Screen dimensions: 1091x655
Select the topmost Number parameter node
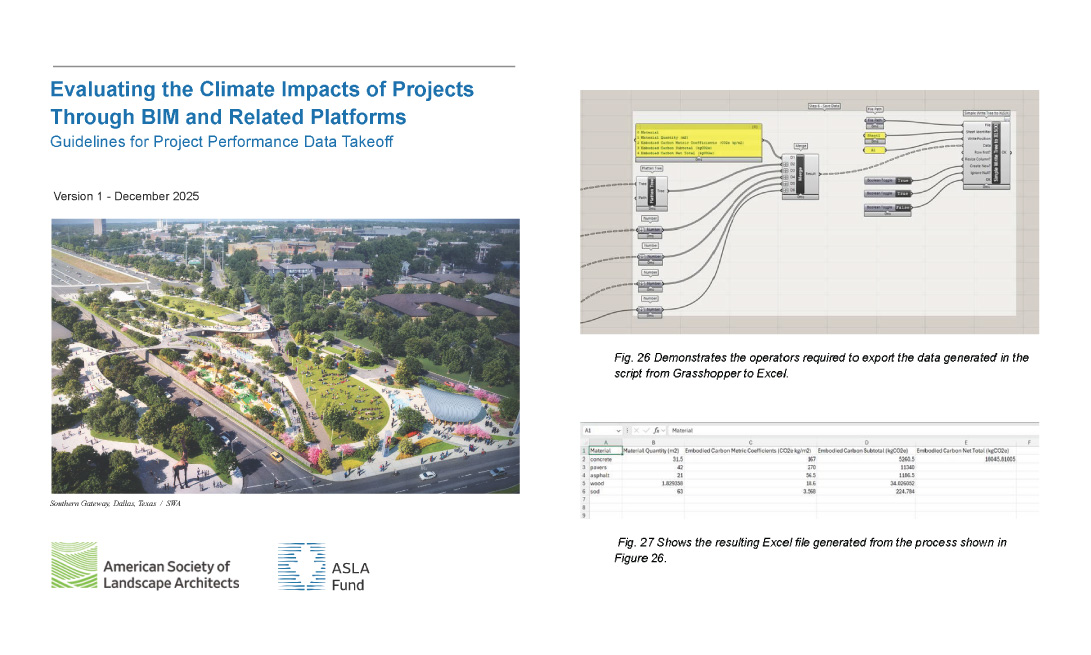[x=651, y=230]
